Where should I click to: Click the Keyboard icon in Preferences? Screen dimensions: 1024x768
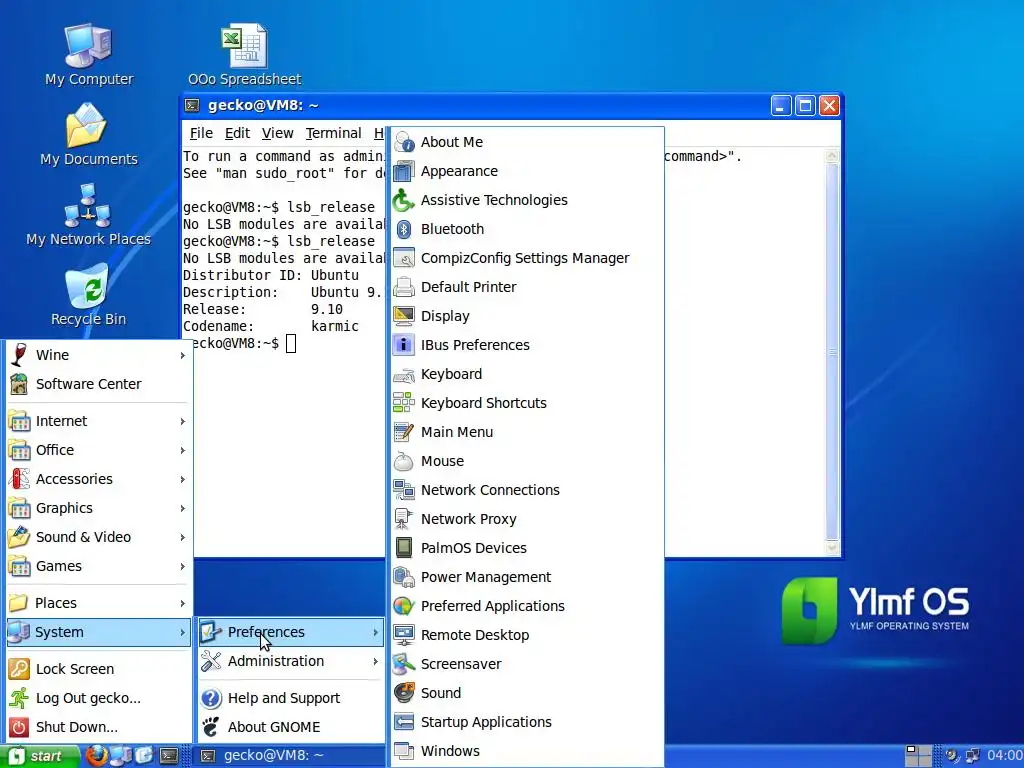tap(404, 374)
